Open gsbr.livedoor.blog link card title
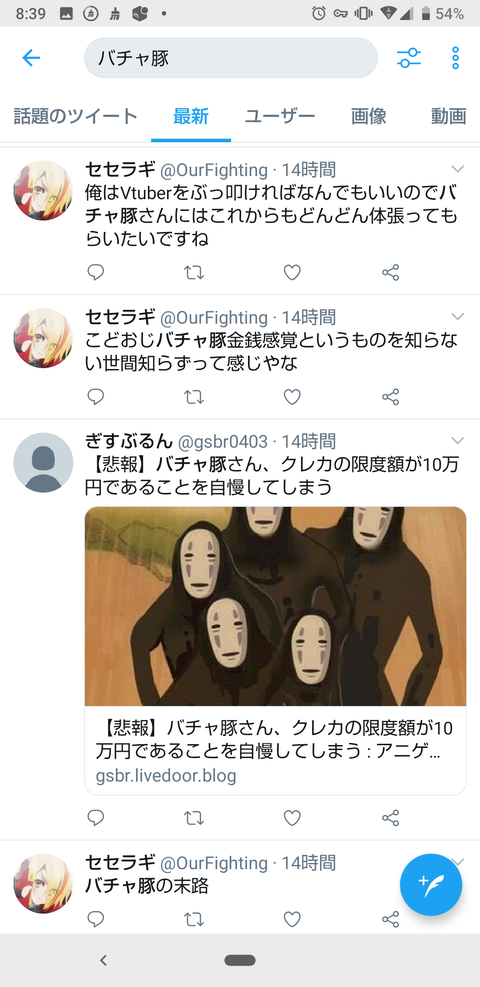The height and width of the screenshot is (987, 480). click(x=275, y=739)
